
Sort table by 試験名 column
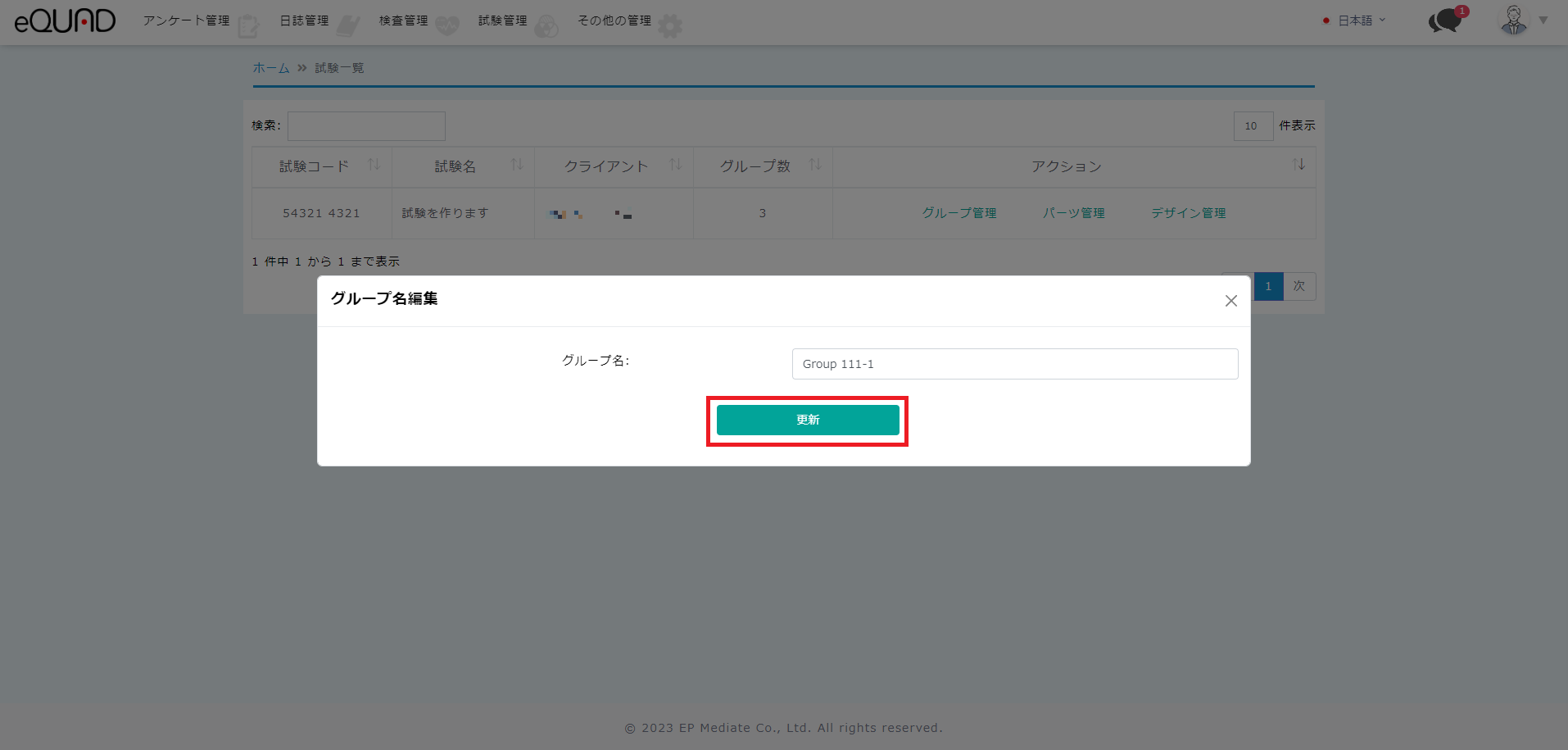click(x=517, y=165)
